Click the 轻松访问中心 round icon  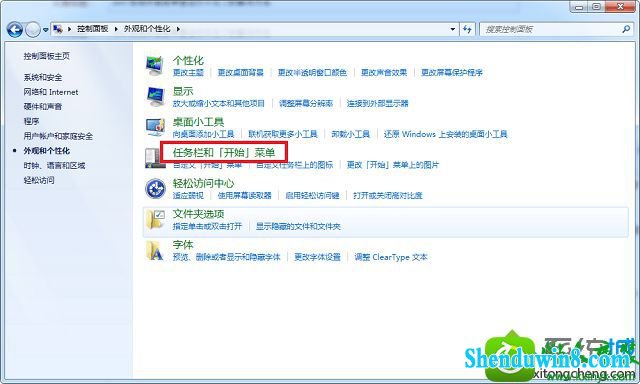click(x=155, y=189)
